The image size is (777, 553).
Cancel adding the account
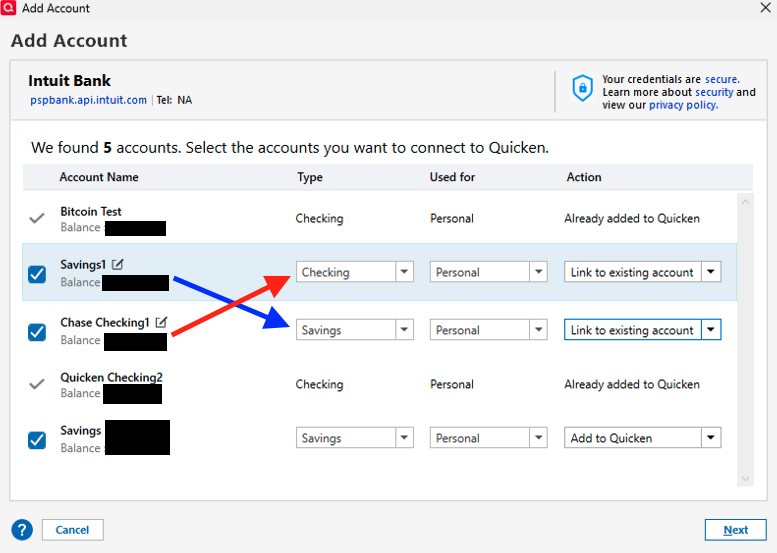72,530
